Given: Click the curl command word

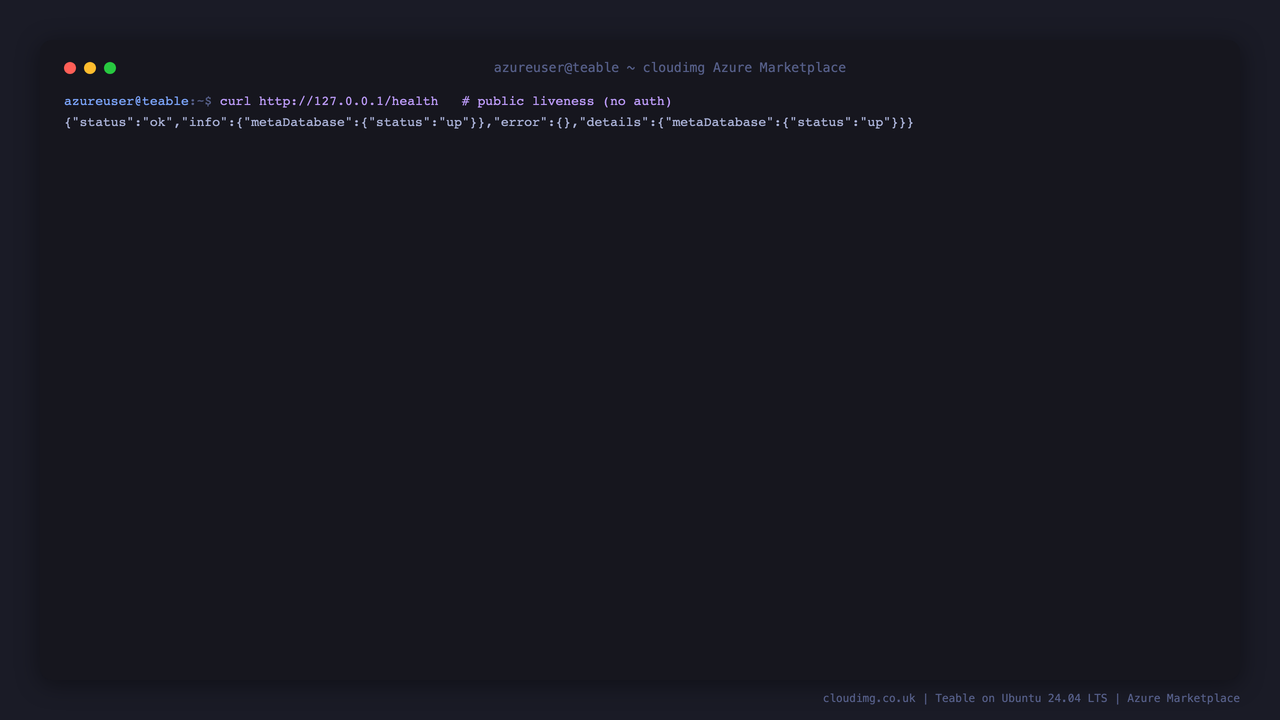Looking at the screenshot, I should (x=235, y=101).
